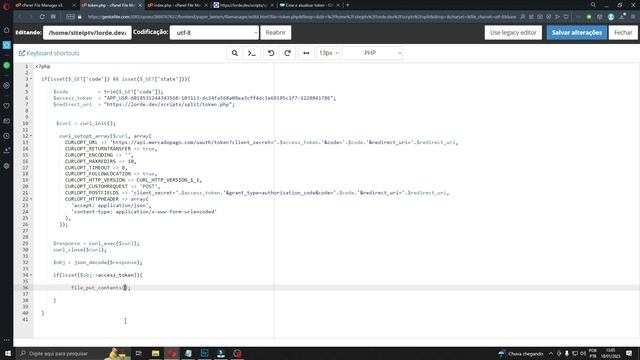Collapse the fold at line 22
Image resolution: width=640 pixels, height=360 pixels.
point(31,199)
